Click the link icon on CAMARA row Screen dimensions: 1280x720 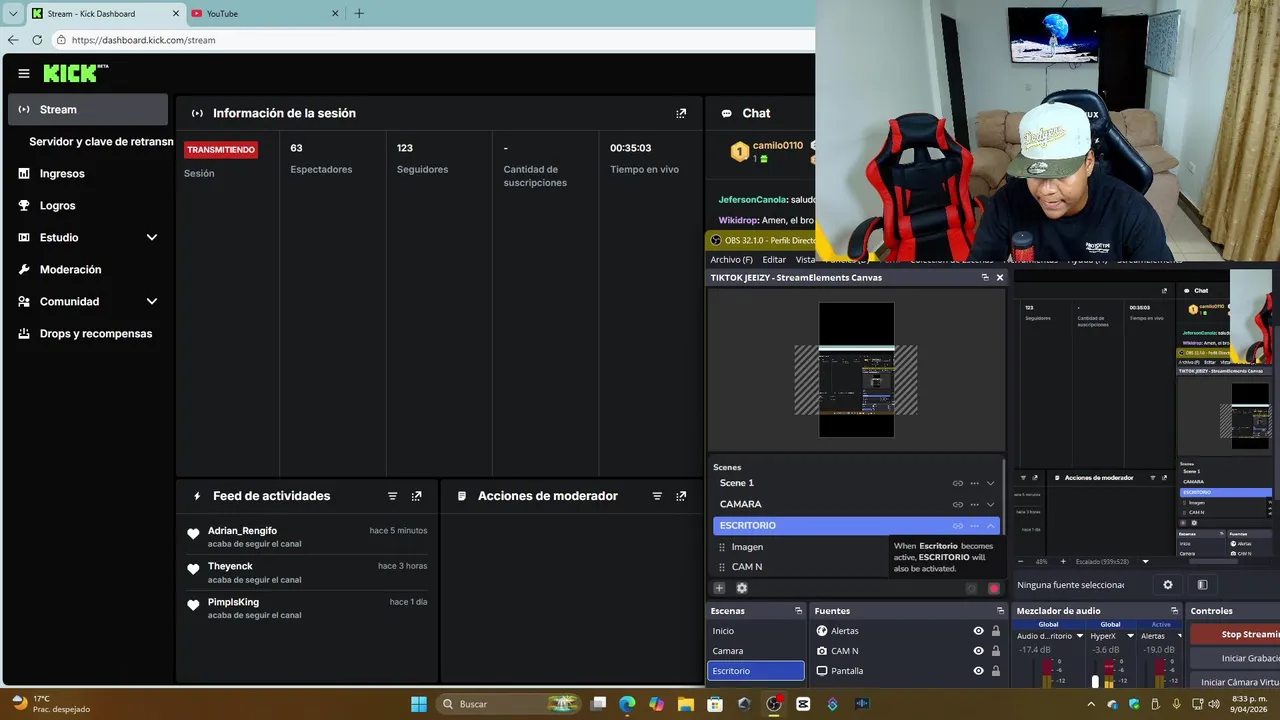coord(958,504)
